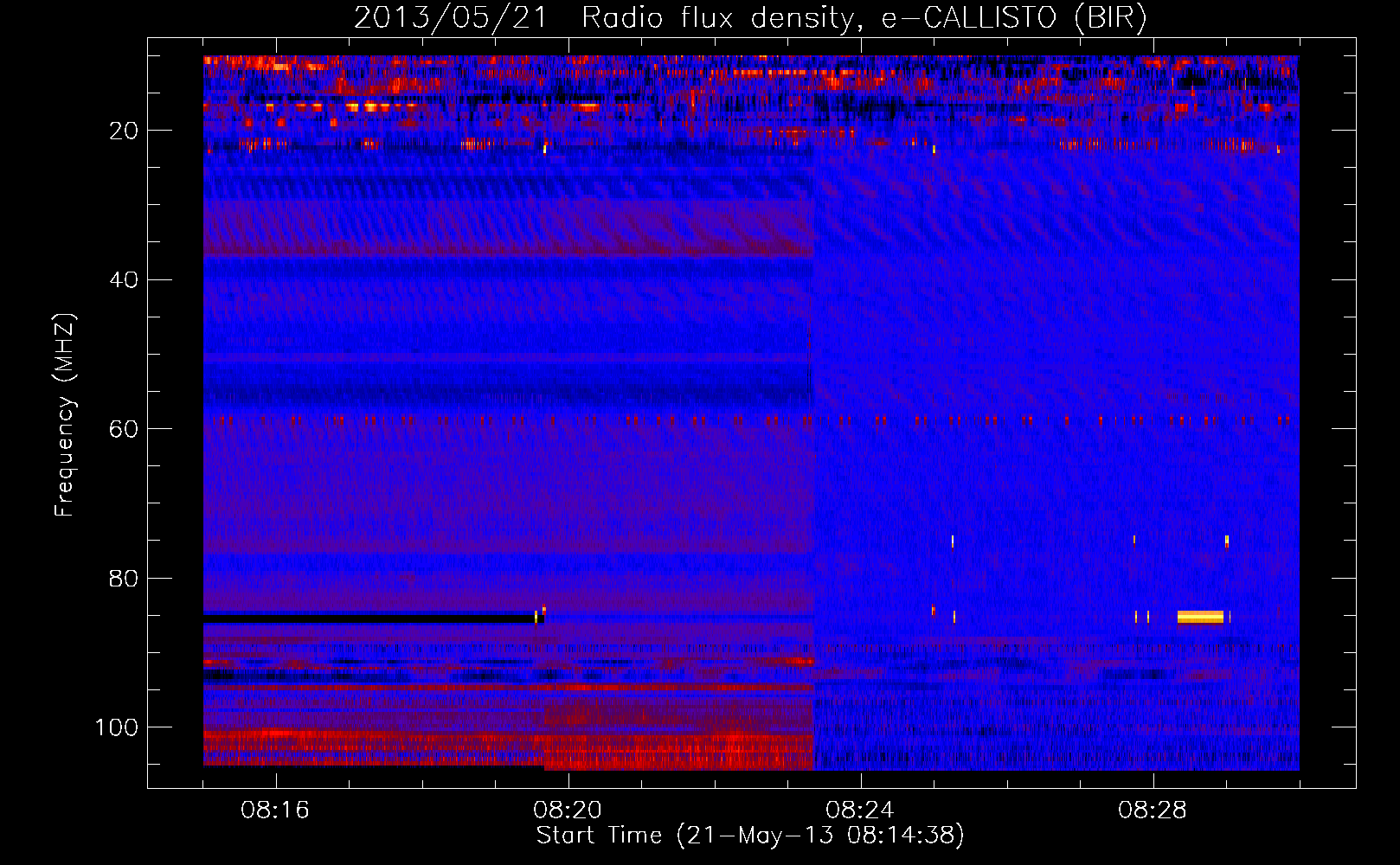The width and height of the screenshot is (1400, 865).
Task: Click the 'Frequency (MHZ)' axis label
Action: pyautogui.click(x=65, y=415)
